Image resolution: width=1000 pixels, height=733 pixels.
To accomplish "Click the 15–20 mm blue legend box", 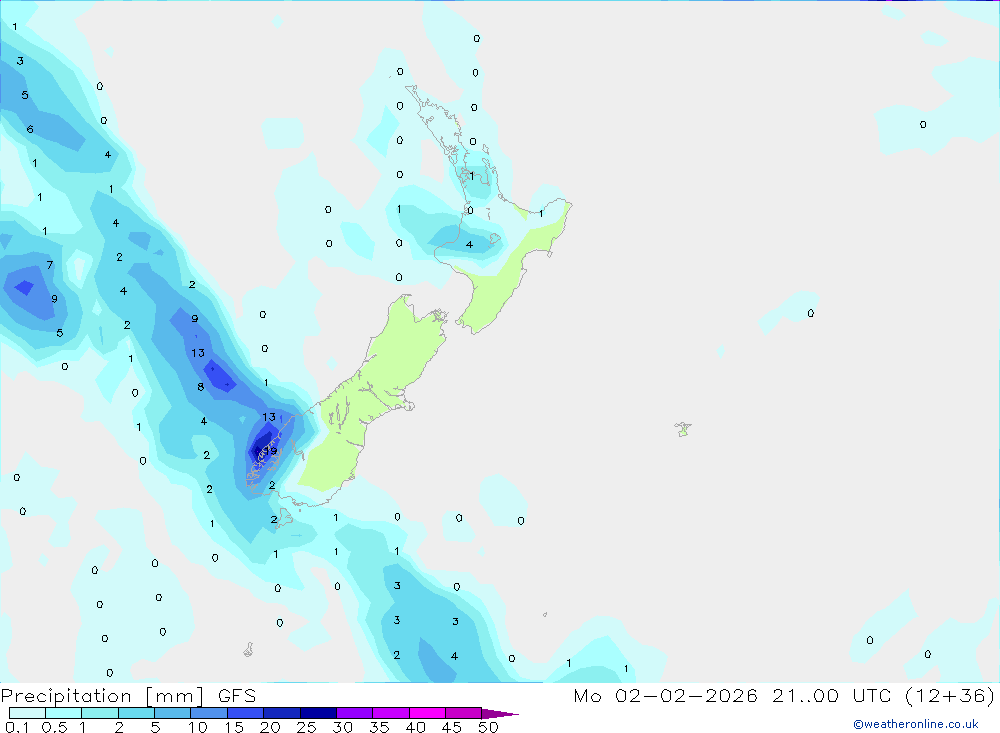I will [245, 713].
